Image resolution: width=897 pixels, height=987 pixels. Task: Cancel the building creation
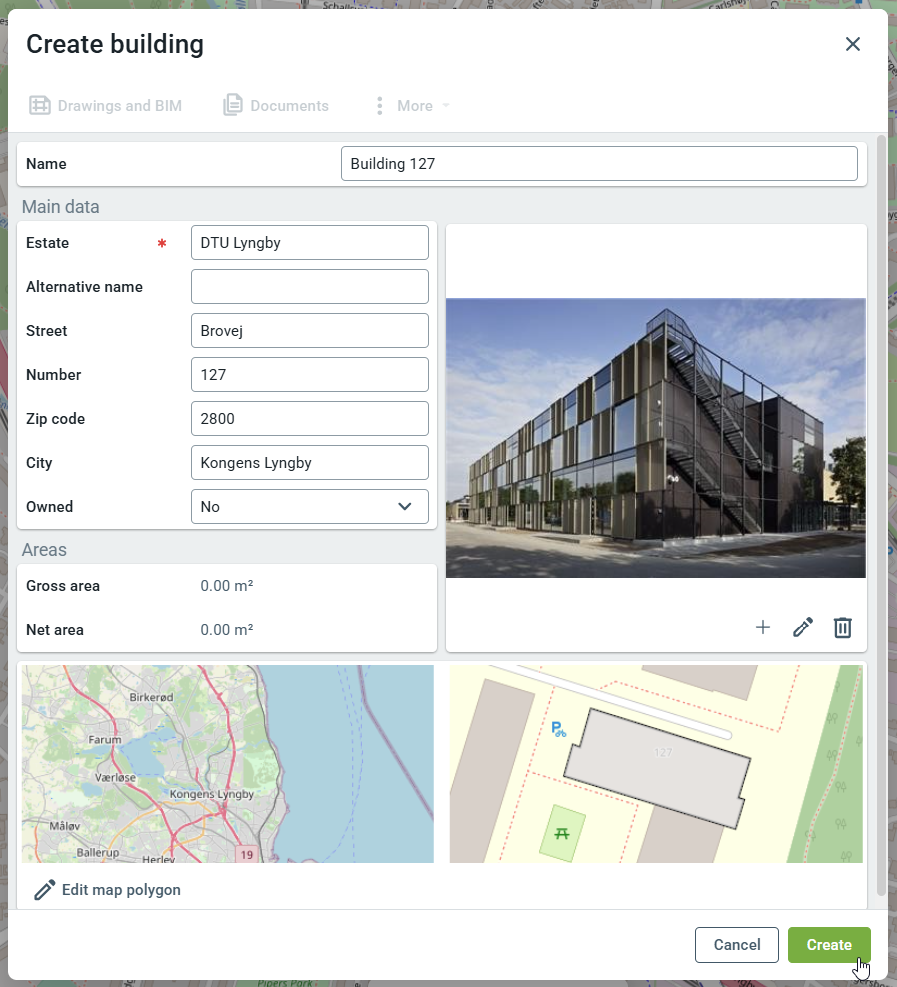[x=737, y=945]
